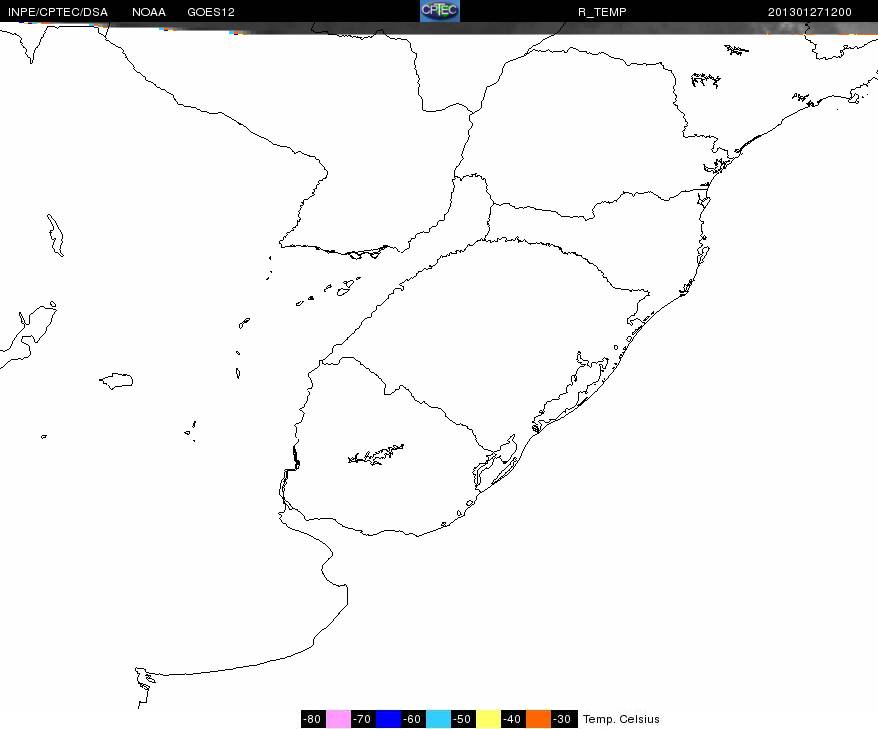Click the R_TEMP product label

point(602,12)
